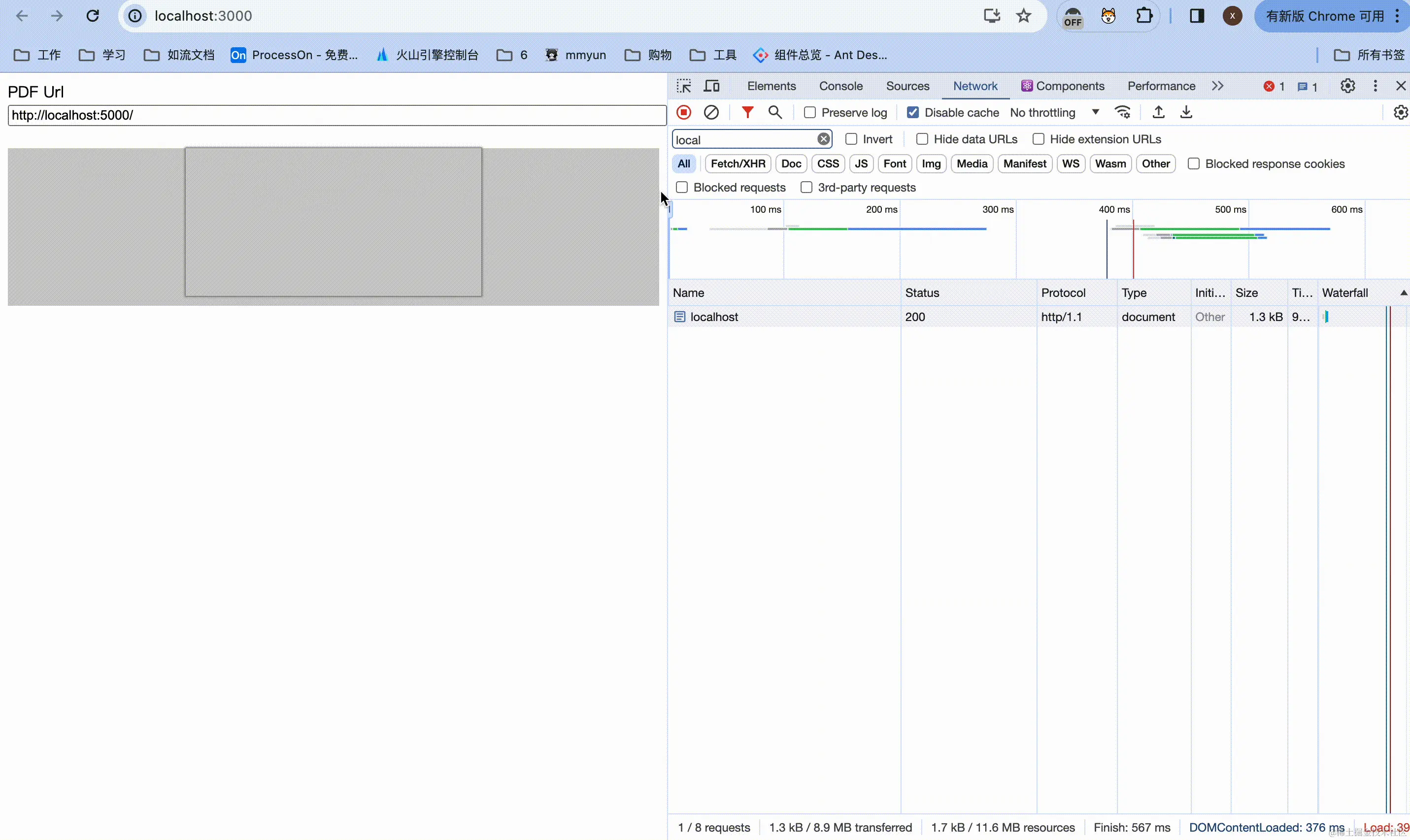1410x840 pixels.
Task: Click the 400 ms timeline overview marker
Action: (x=1114, y=209)
